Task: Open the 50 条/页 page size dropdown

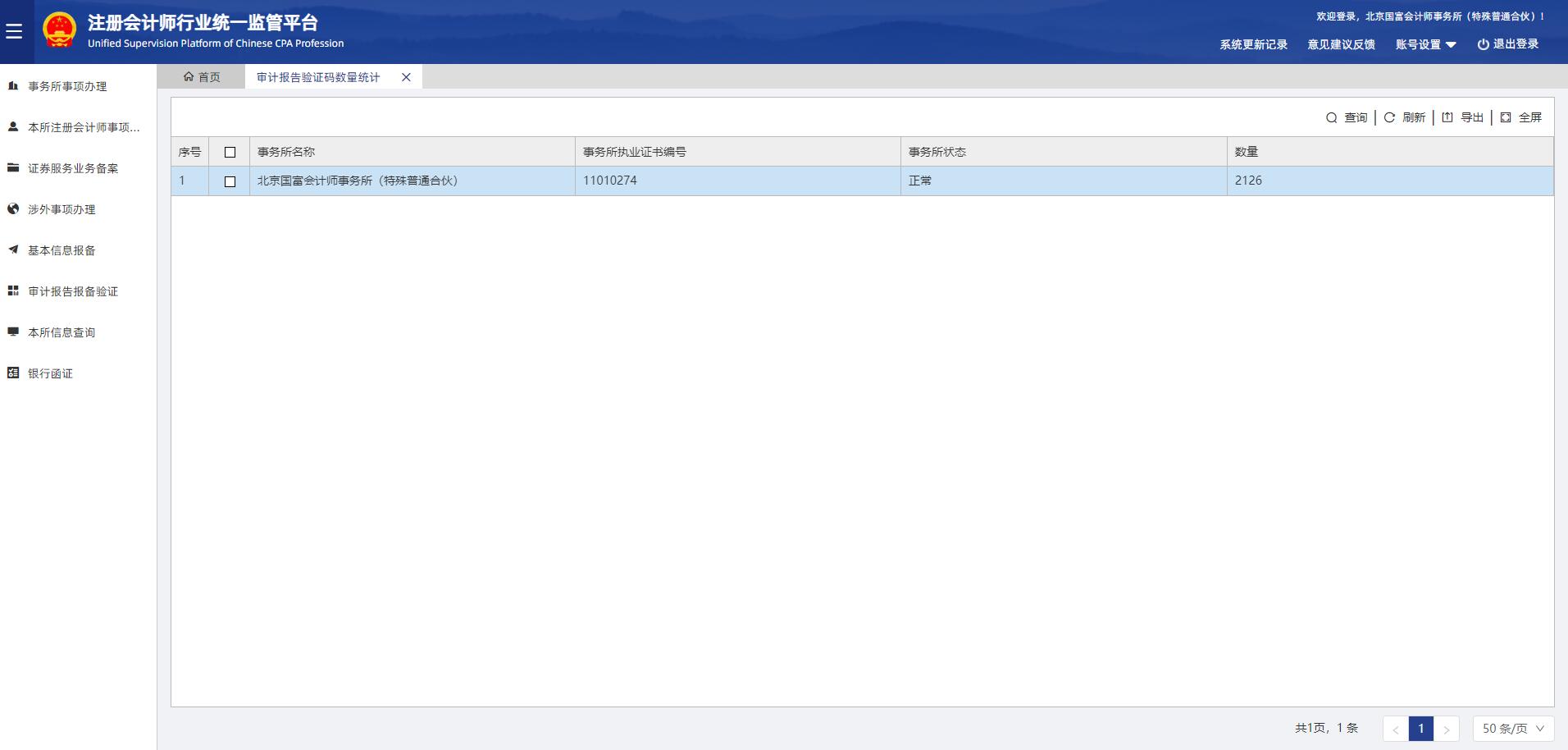Action: pos(1512,729)
